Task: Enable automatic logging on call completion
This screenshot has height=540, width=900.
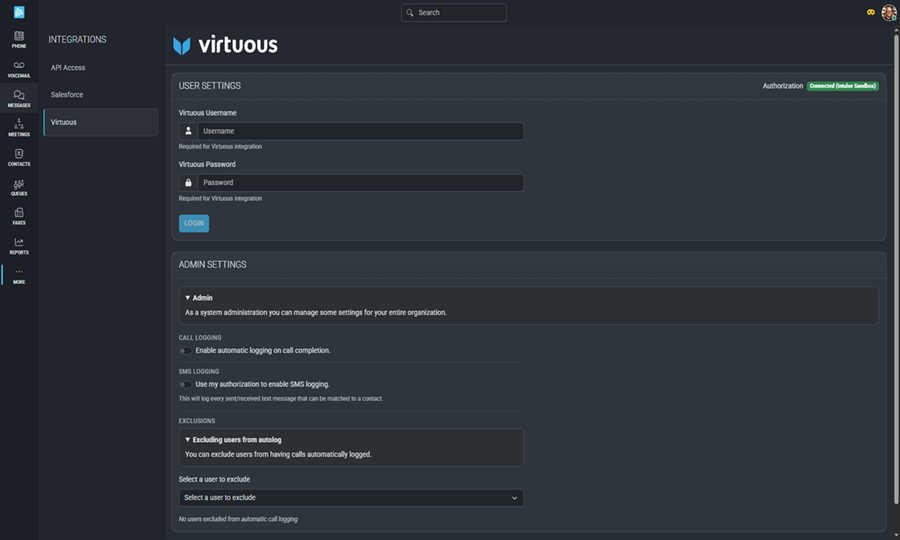Action: pyautogui.click(x=186, y=351)
